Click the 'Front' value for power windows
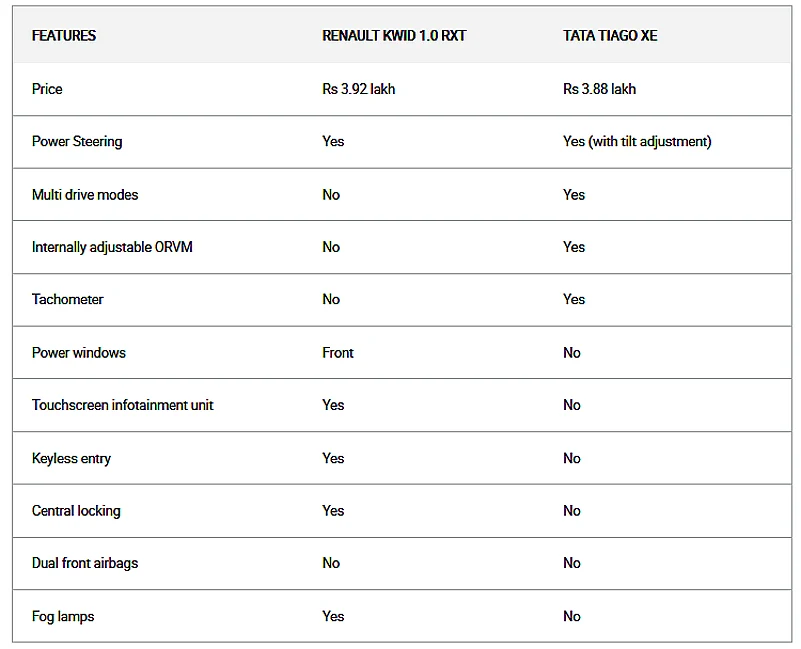Screen dimensions: 801x649 coord(338,353)
